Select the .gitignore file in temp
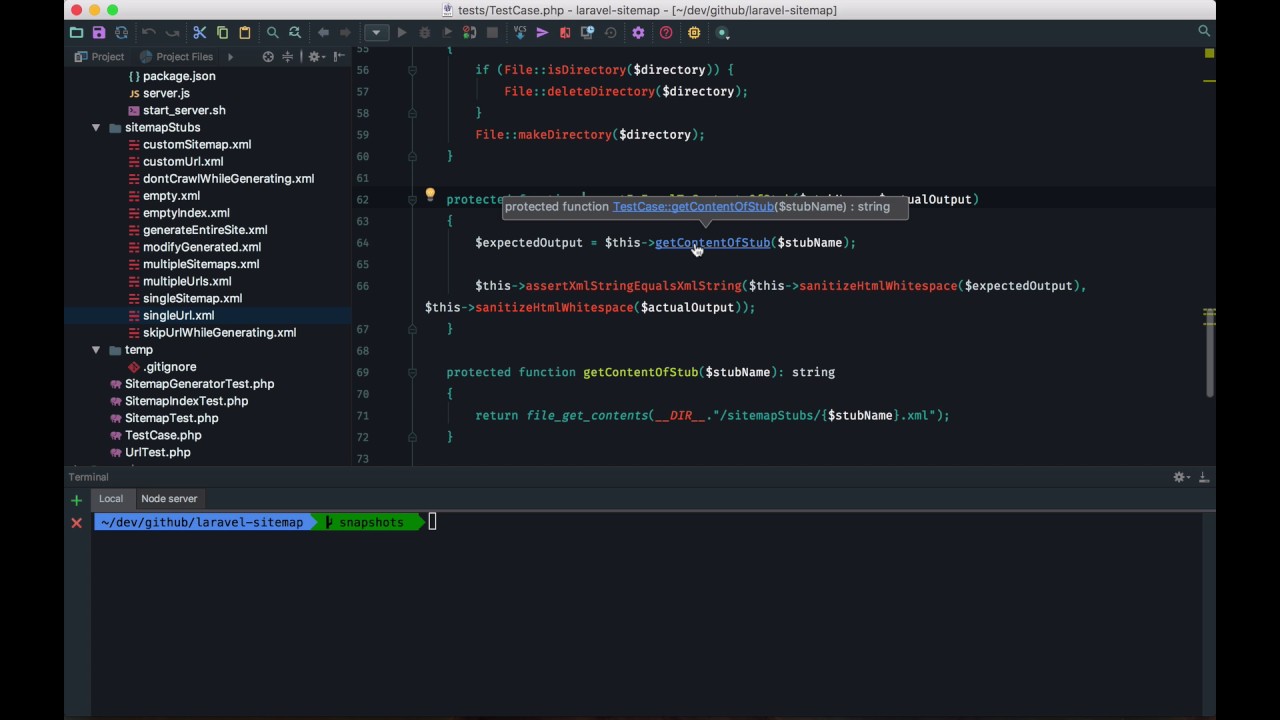The height and width of the screenshot is (720, 1280). (x=169, y=367)
